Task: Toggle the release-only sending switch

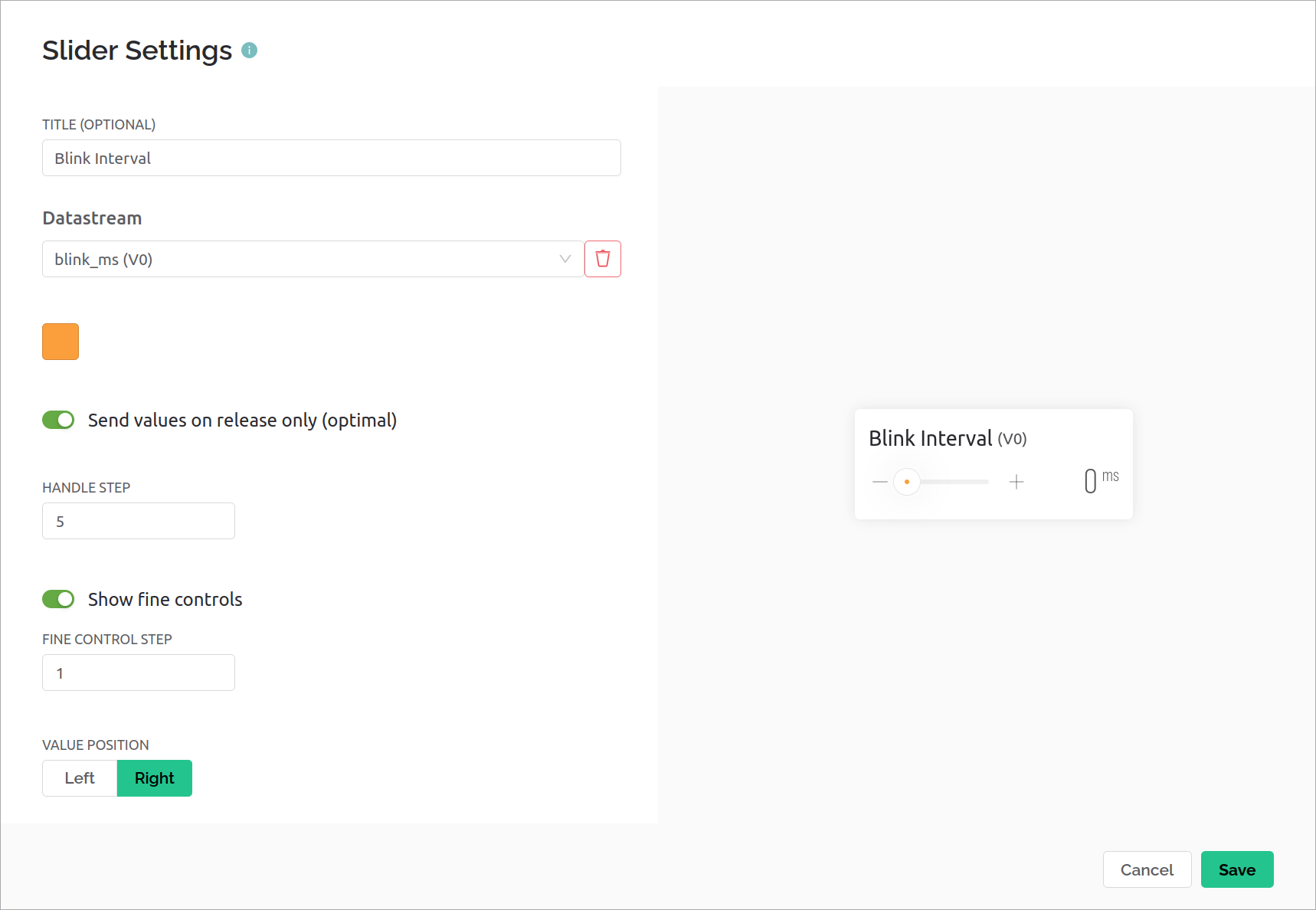Action: pyautogui.click(x=58, y=419)
